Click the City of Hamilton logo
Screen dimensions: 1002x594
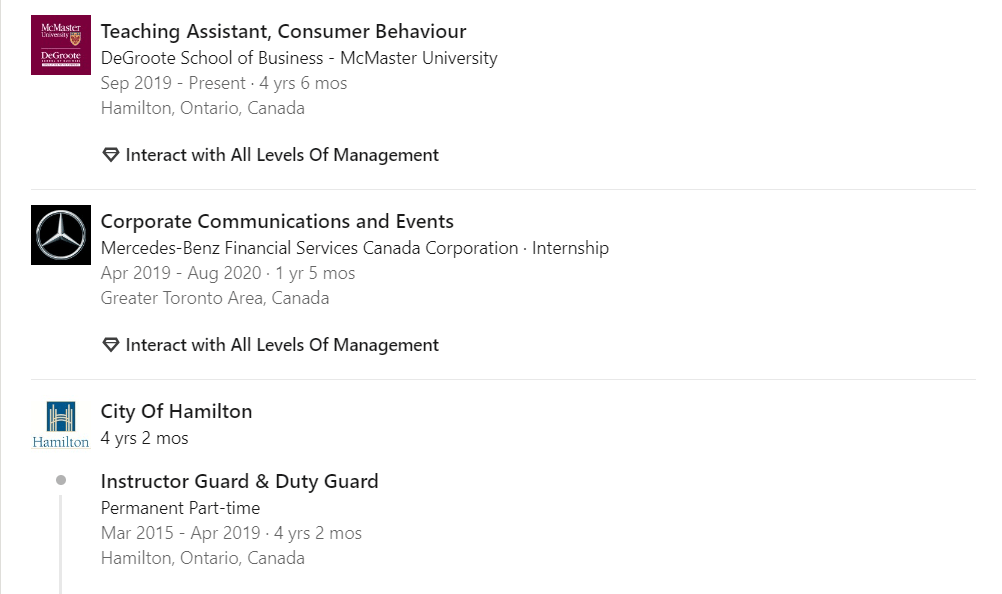(x=61, y=424)
